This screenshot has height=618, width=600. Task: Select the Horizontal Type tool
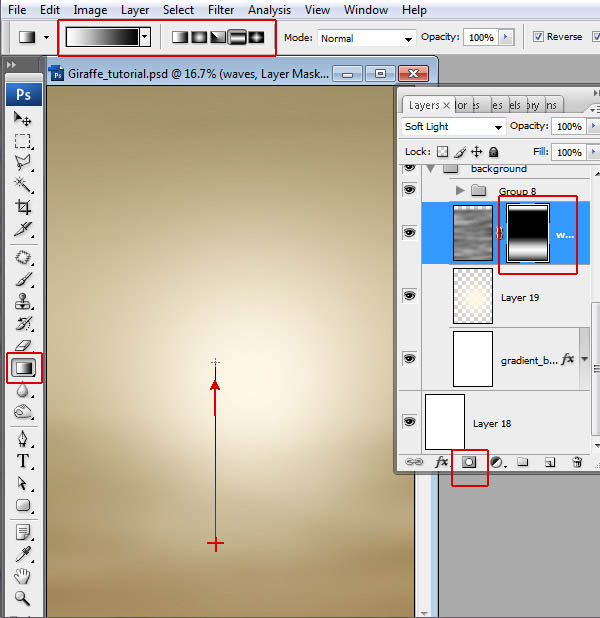[x=23, y=461]
